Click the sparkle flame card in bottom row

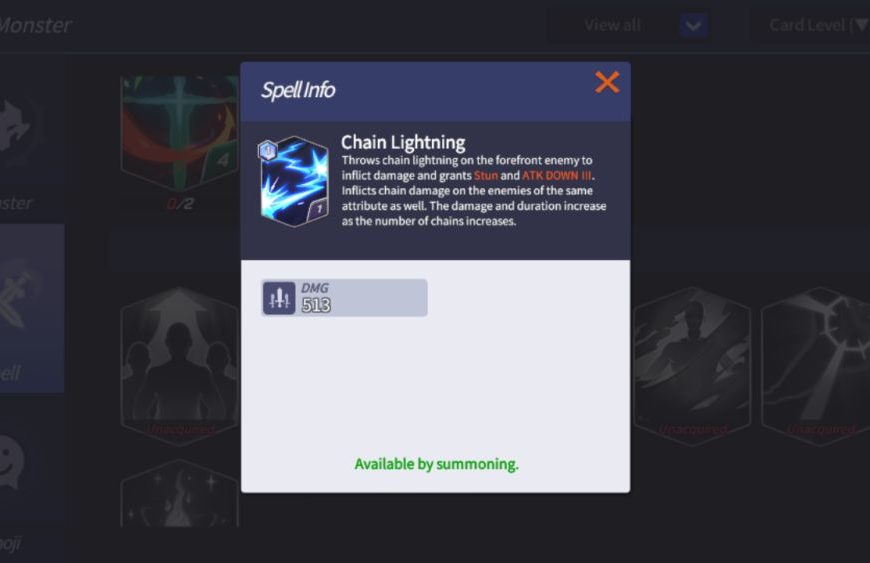179,493
